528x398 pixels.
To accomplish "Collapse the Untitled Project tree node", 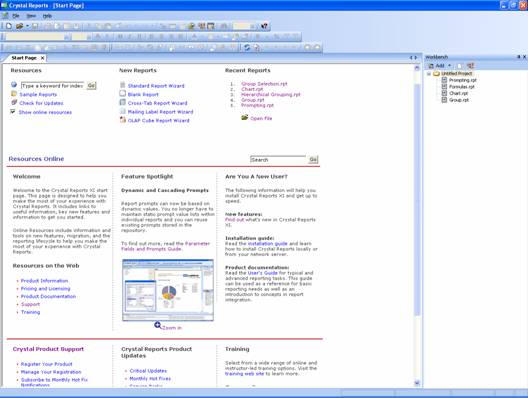I will point(429,73).
